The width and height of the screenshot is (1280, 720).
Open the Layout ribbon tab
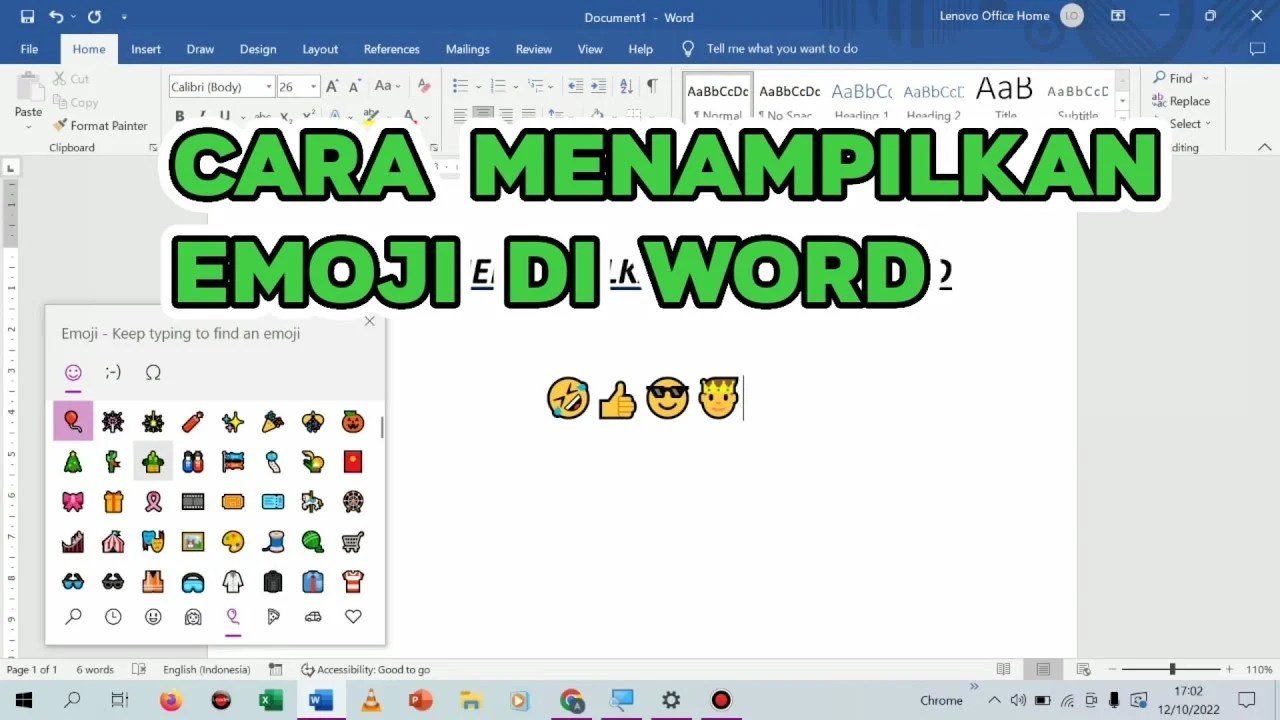[320, 49]
